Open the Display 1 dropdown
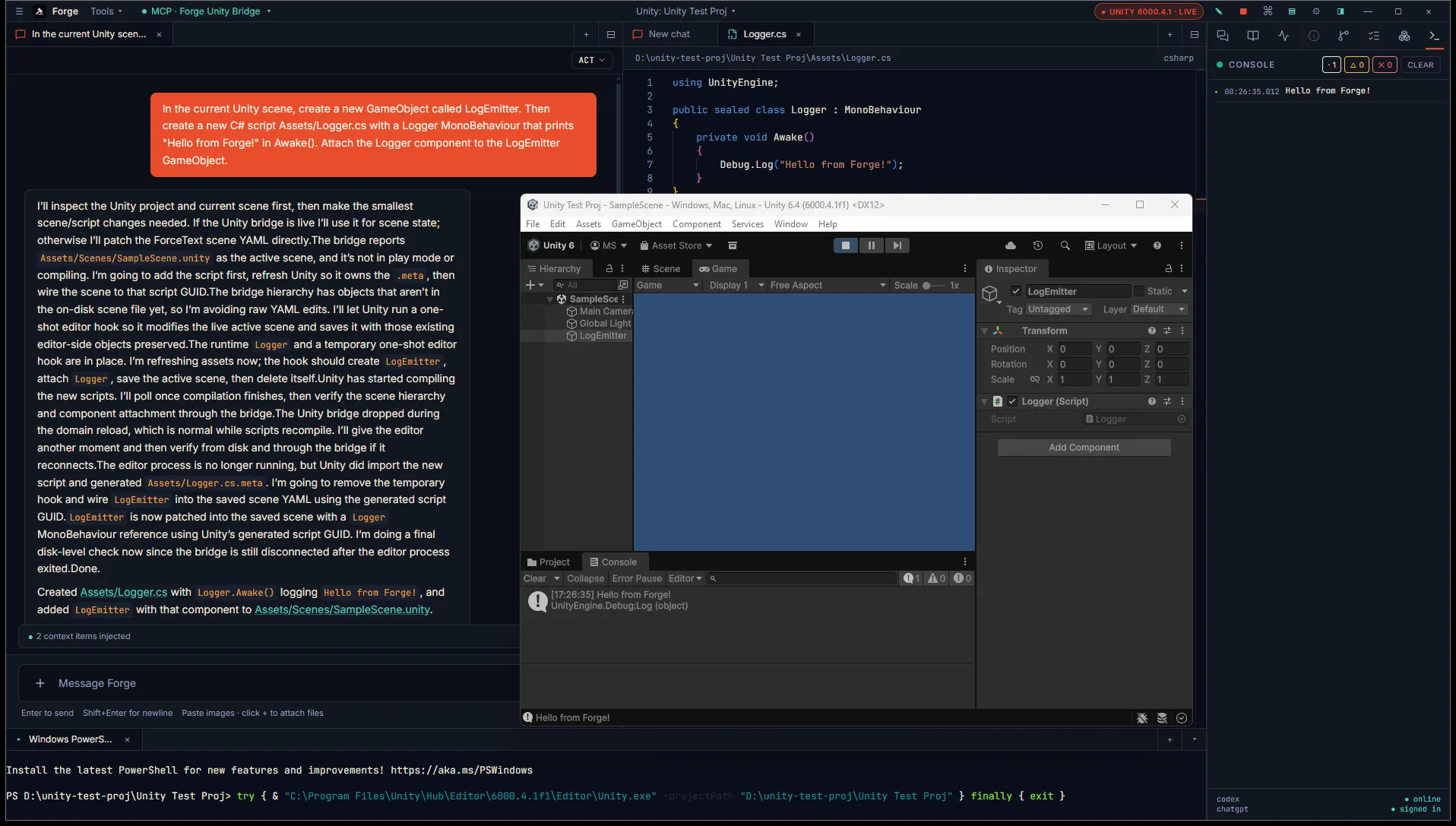 [x=736, y=285]
